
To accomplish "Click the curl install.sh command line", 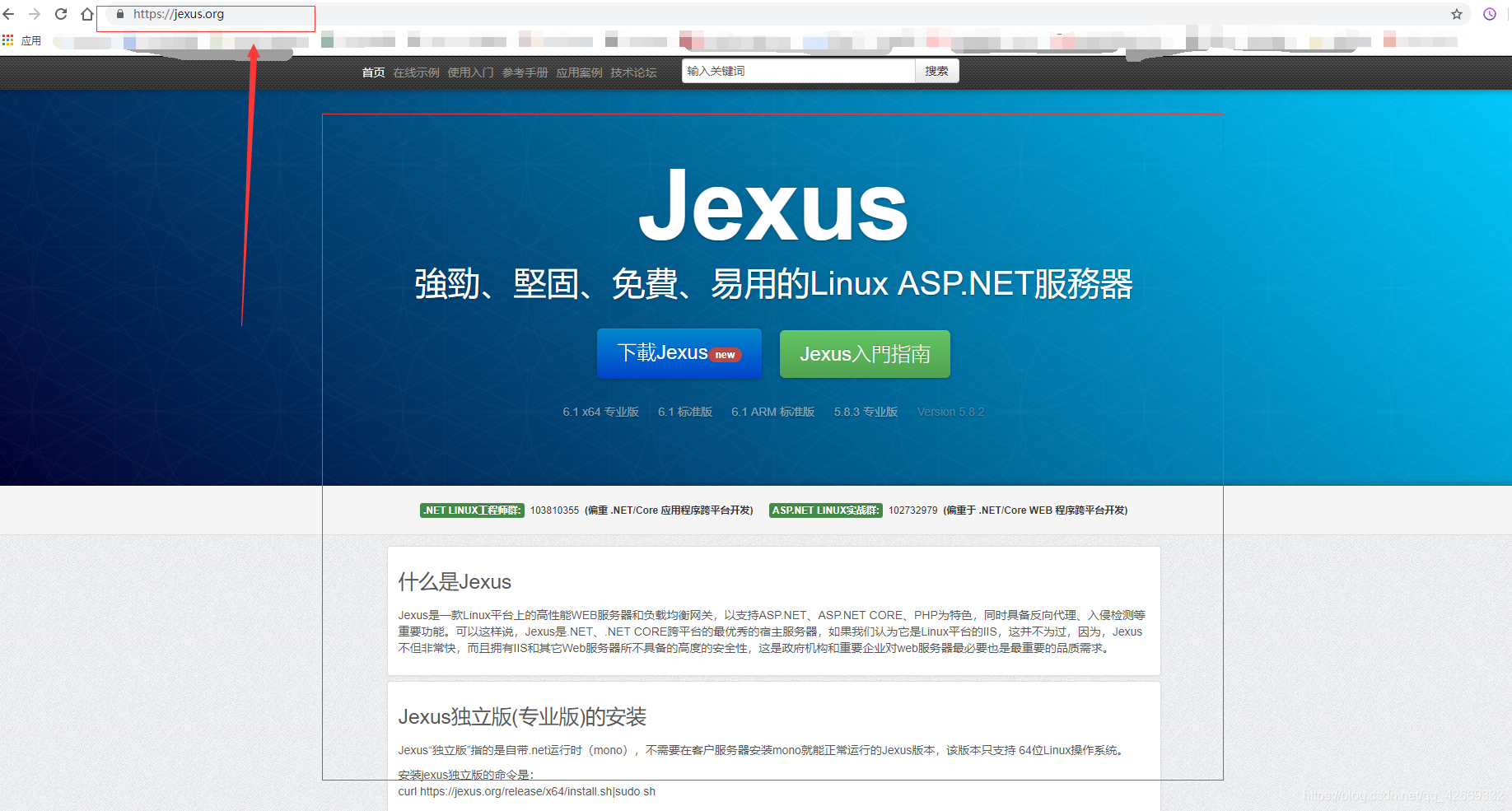I will [526, 792].
